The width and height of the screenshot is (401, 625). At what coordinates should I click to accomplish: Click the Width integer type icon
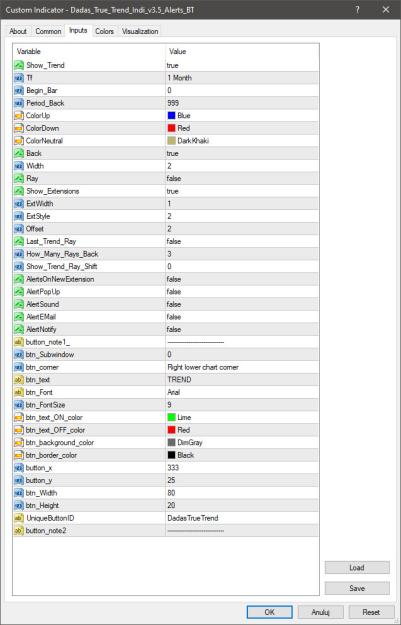[x=19, y=166]
